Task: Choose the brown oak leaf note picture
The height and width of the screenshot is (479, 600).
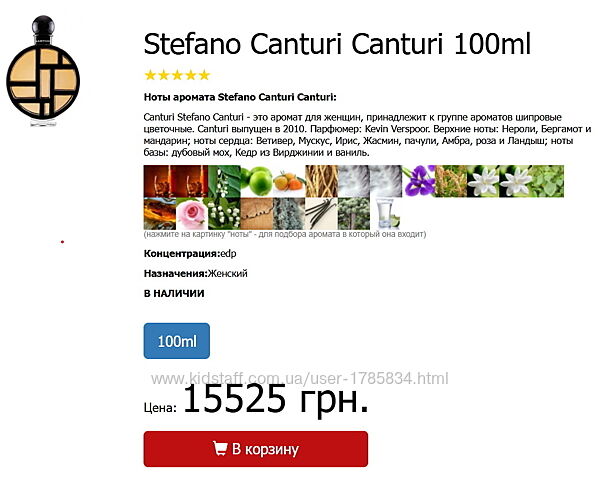Action: (257, 213)
